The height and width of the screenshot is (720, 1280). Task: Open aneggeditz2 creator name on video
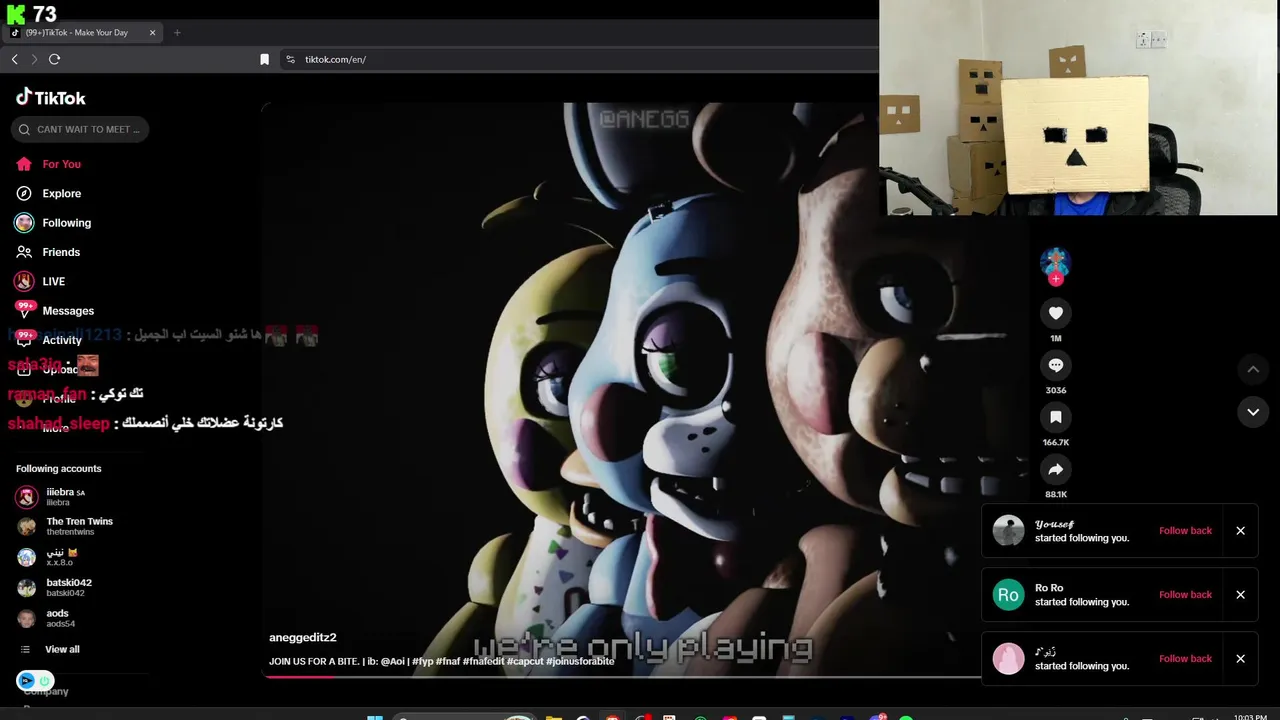(303, 637)
